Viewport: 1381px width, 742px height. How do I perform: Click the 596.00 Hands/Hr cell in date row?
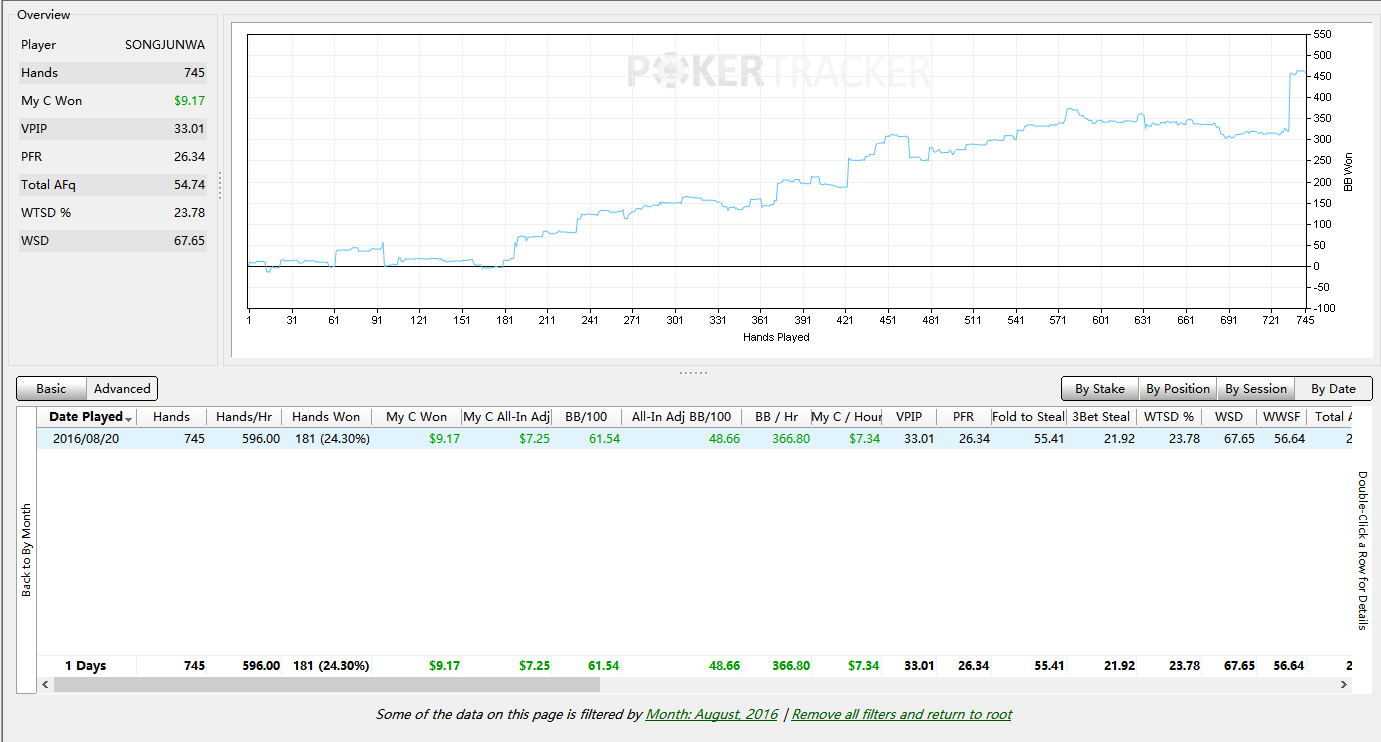click(x=260, y=438)
